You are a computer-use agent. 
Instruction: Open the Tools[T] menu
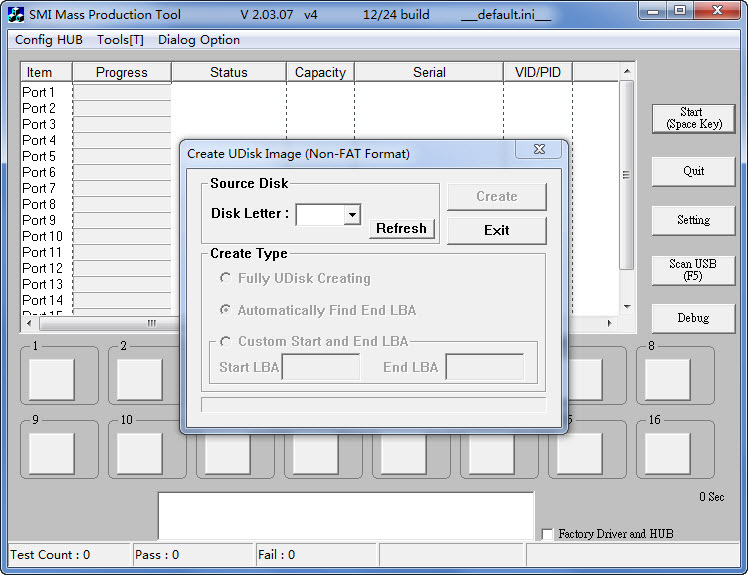tap(120, 40)
